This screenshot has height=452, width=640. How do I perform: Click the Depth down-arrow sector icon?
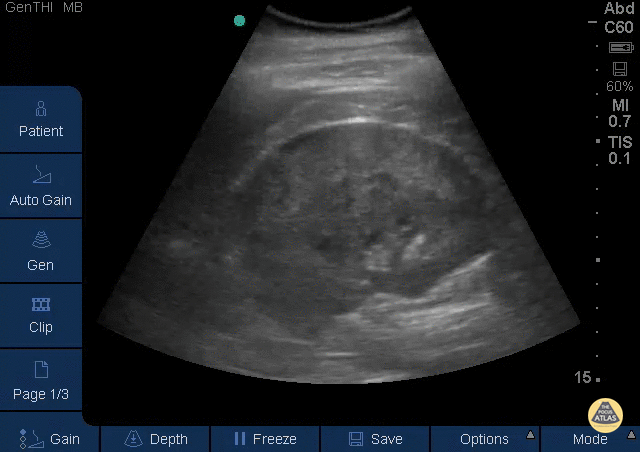pyautogui.click(x=133, y=439)
